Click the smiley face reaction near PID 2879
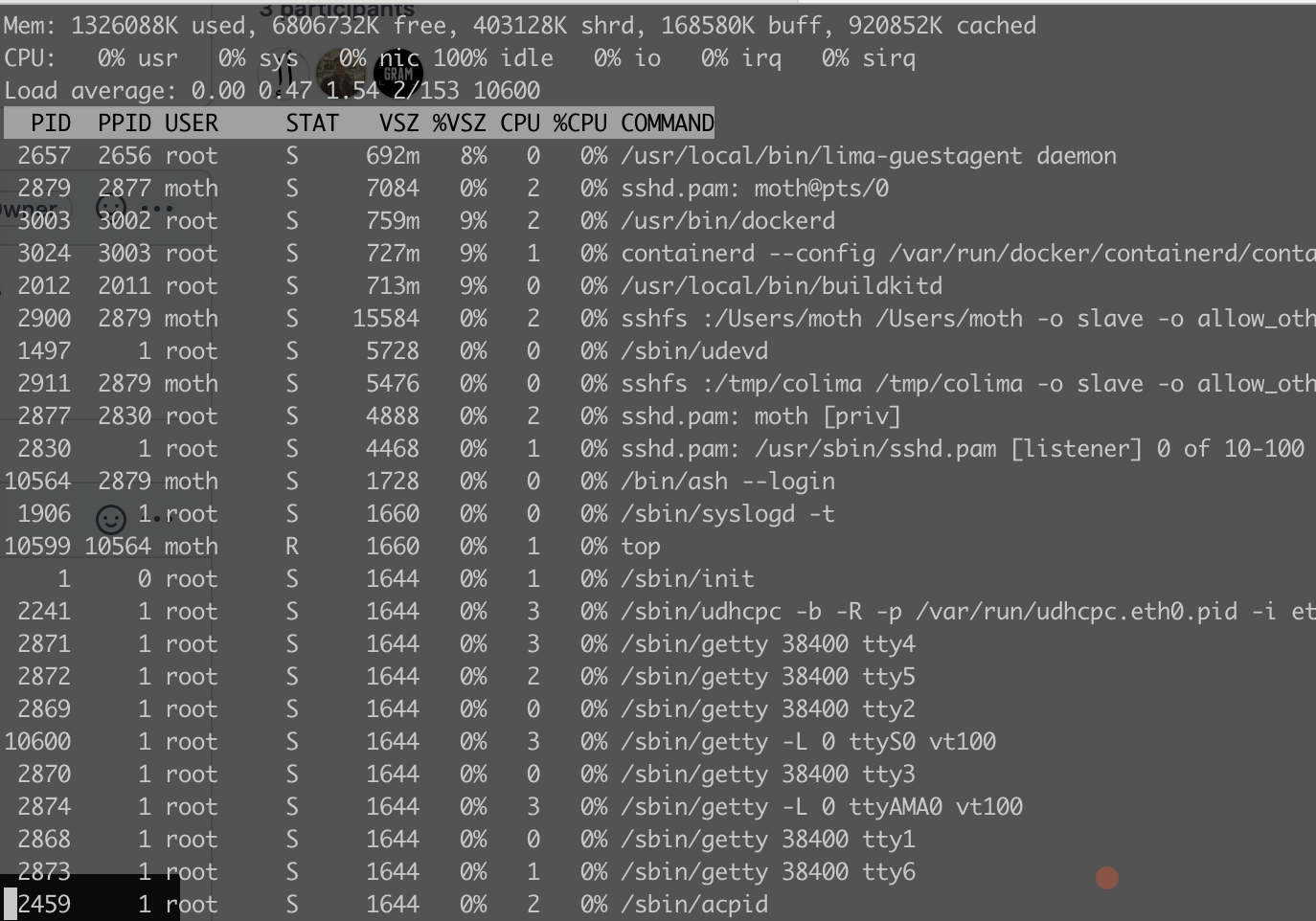This screenshot has width=1316, height=921. click(111, 207)
